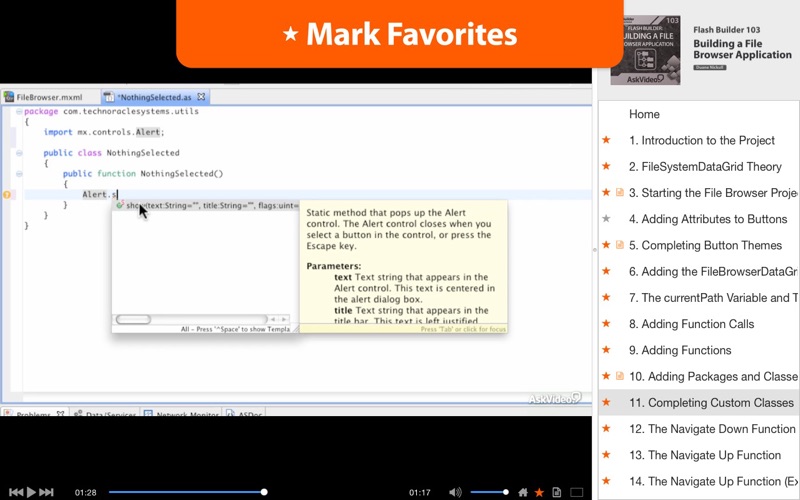
Task: Toggle favorite star for 12. The Navigate Down Function
Action: 606,429
